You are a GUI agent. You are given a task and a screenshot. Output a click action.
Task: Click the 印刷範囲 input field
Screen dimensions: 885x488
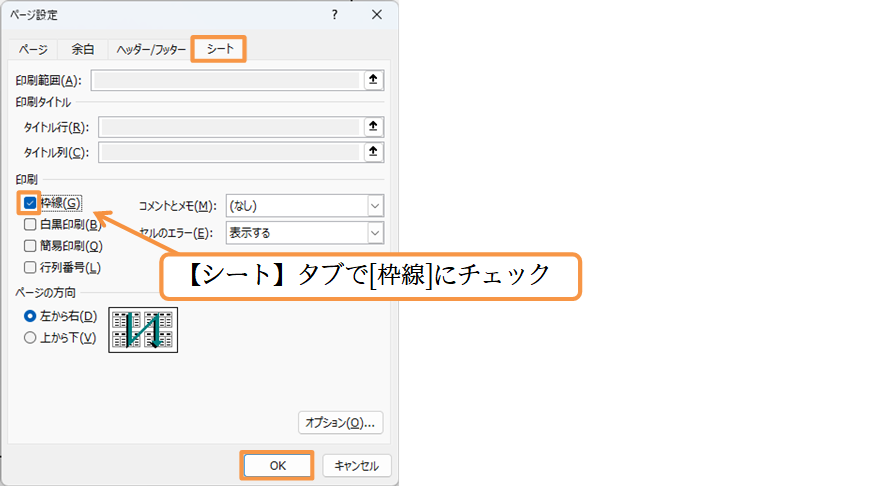(x=226, y=80)
